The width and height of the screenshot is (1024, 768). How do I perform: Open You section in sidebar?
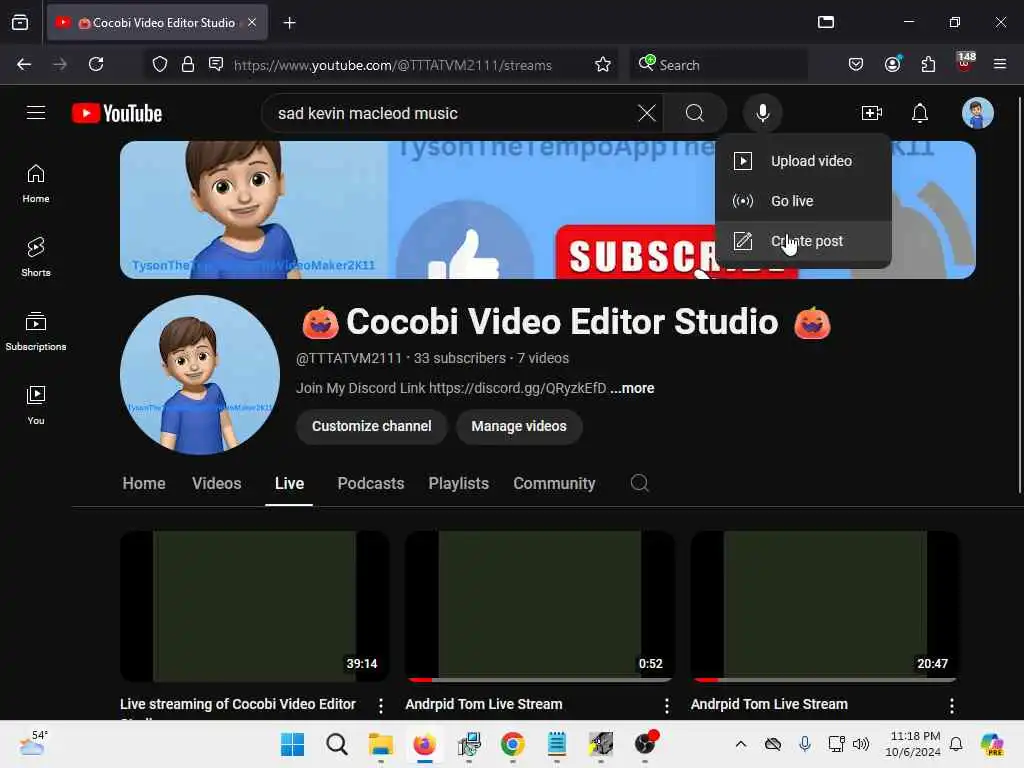coord(36,405)
